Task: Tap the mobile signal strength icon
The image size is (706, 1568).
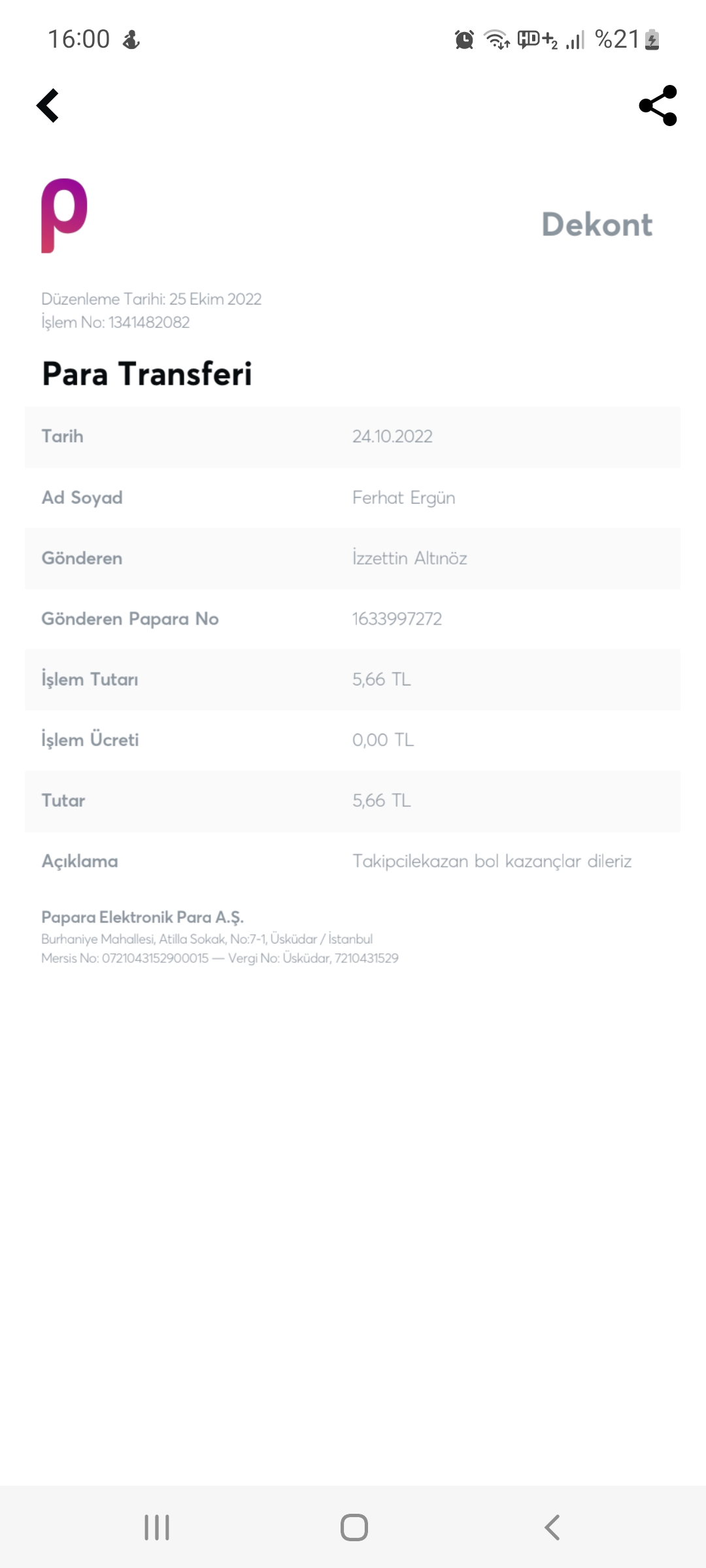Action: pyautogui.click(x=575, y=41)
